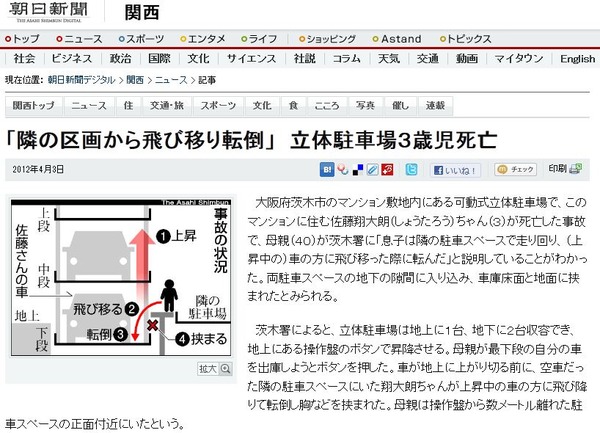This screenshot has height=433, width=600.
Task: Go to 政治 category
Action: tap(121, 59)
